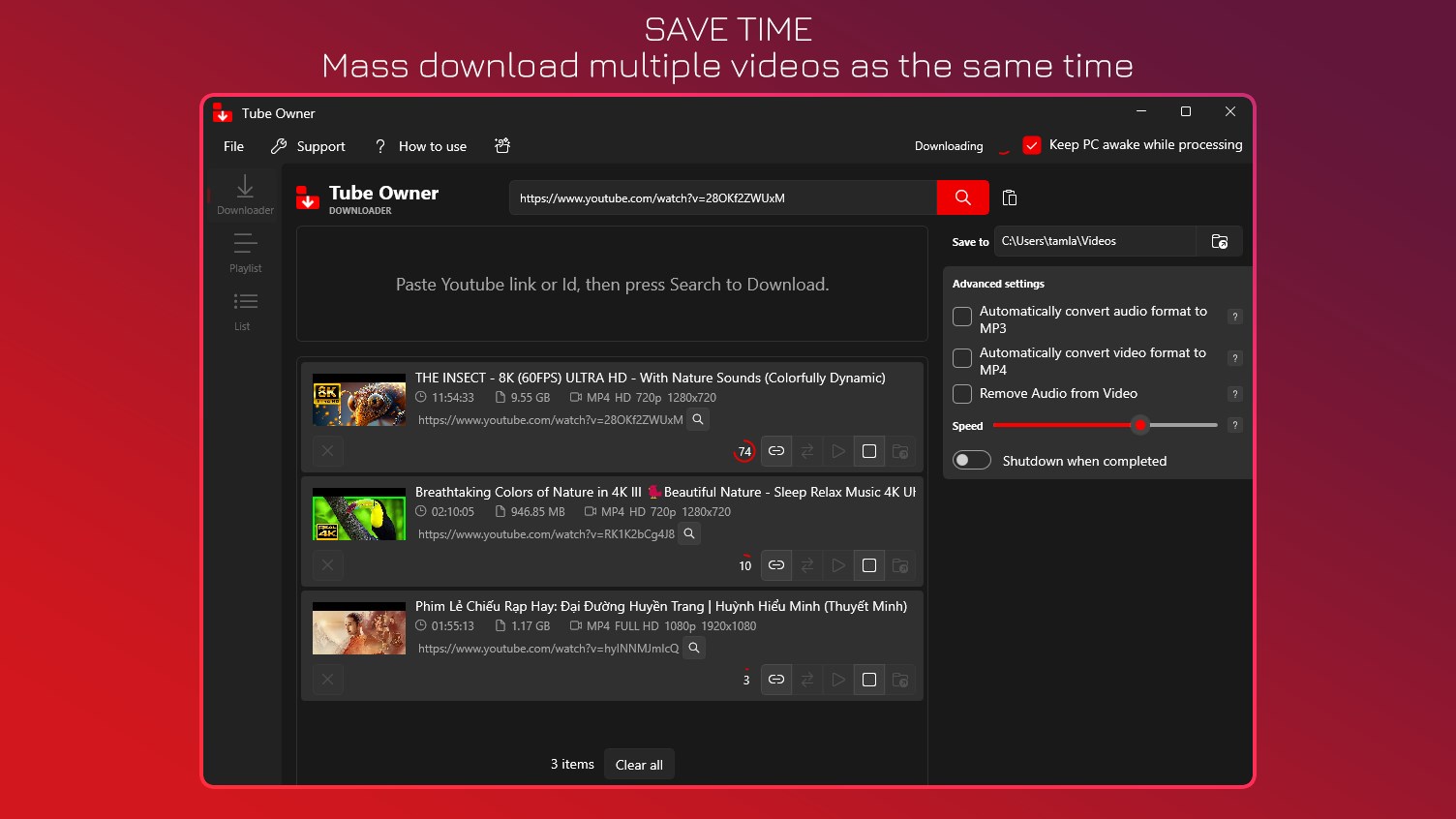Copy link of Breathtaking Colors video

[776, 565]
